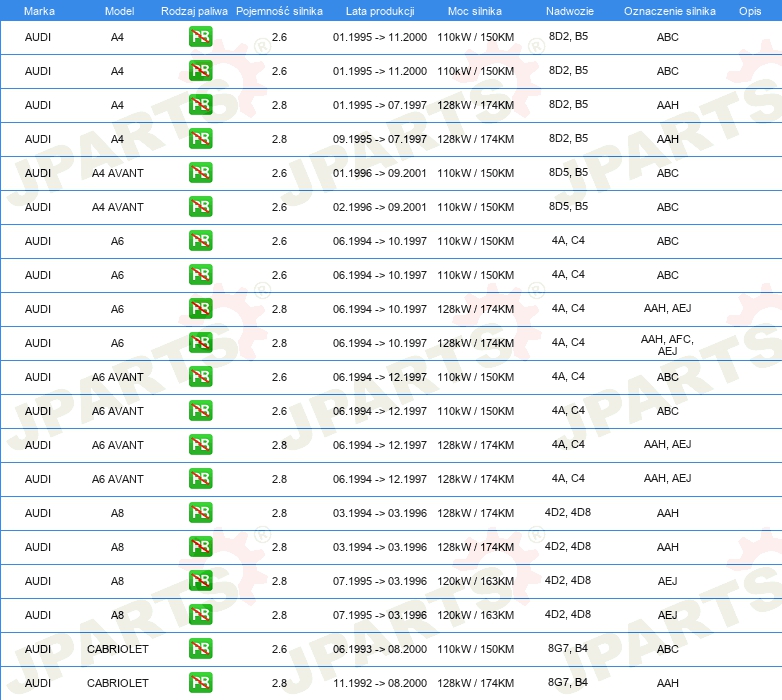
Task: Click the Opis column header
Action: (x=750, y=11)
